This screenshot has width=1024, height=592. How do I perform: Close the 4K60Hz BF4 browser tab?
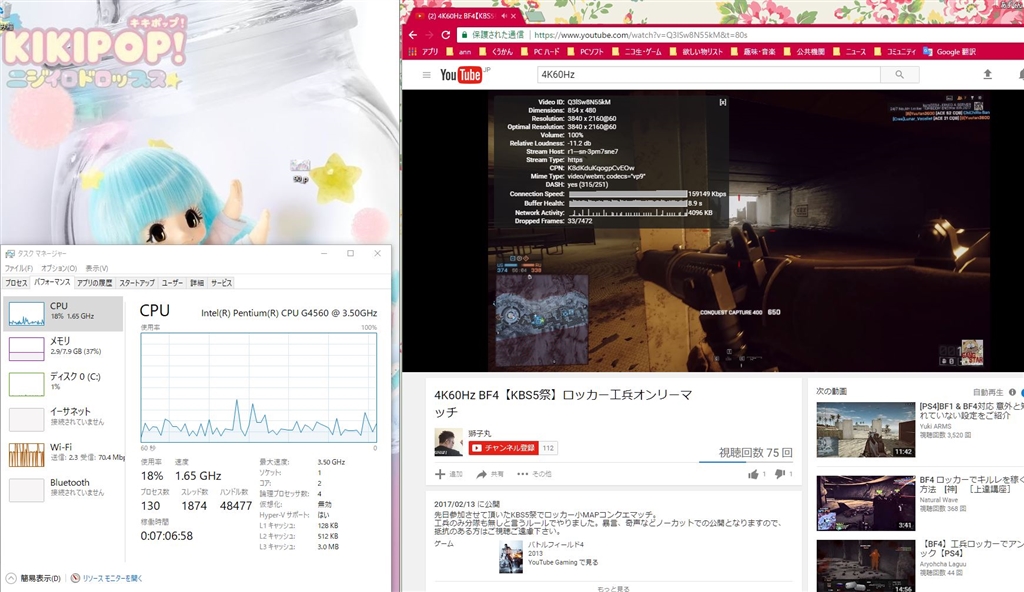(x=513, y=16)
